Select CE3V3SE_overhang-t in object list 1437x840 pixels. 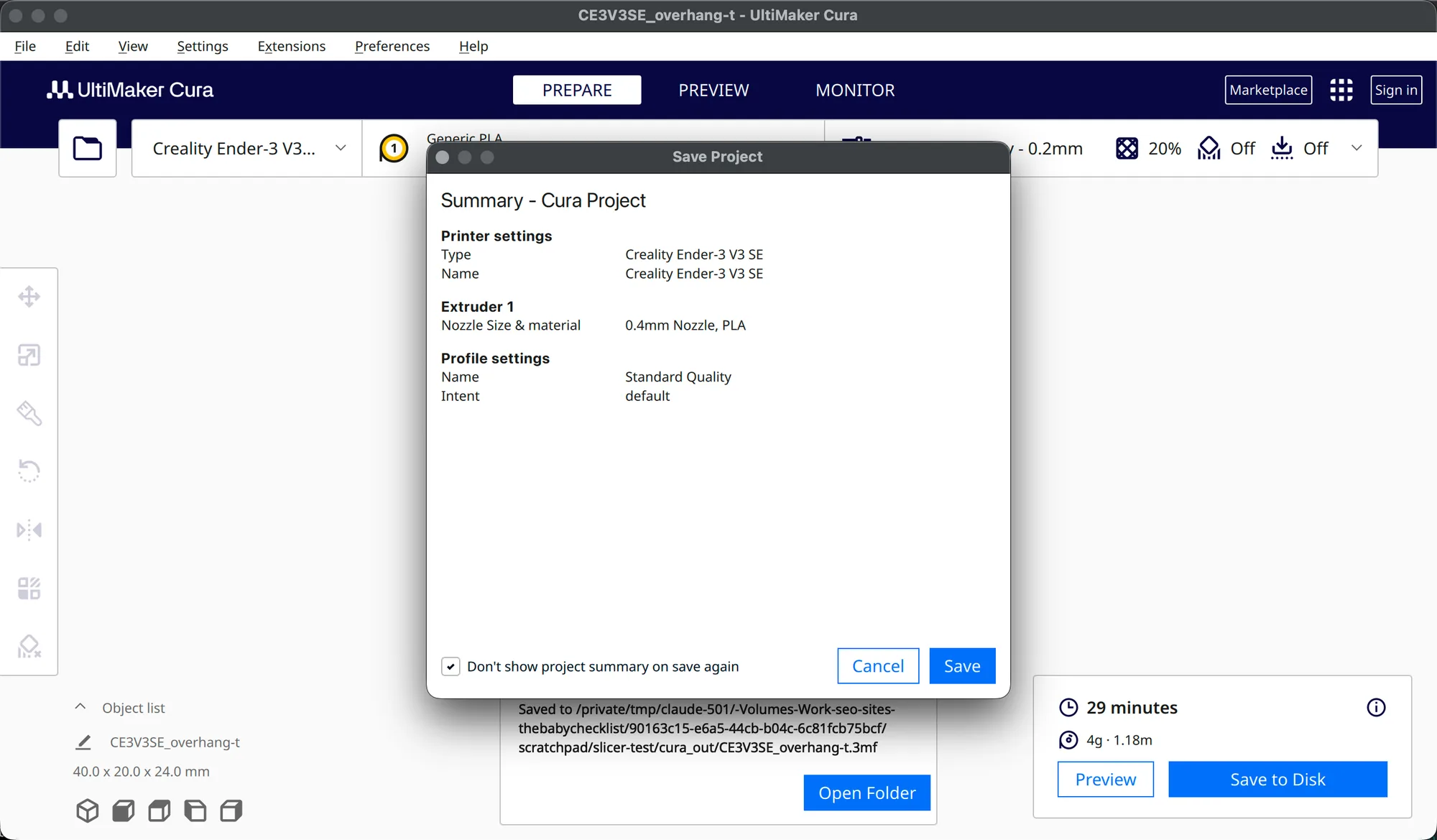(175, 742)
